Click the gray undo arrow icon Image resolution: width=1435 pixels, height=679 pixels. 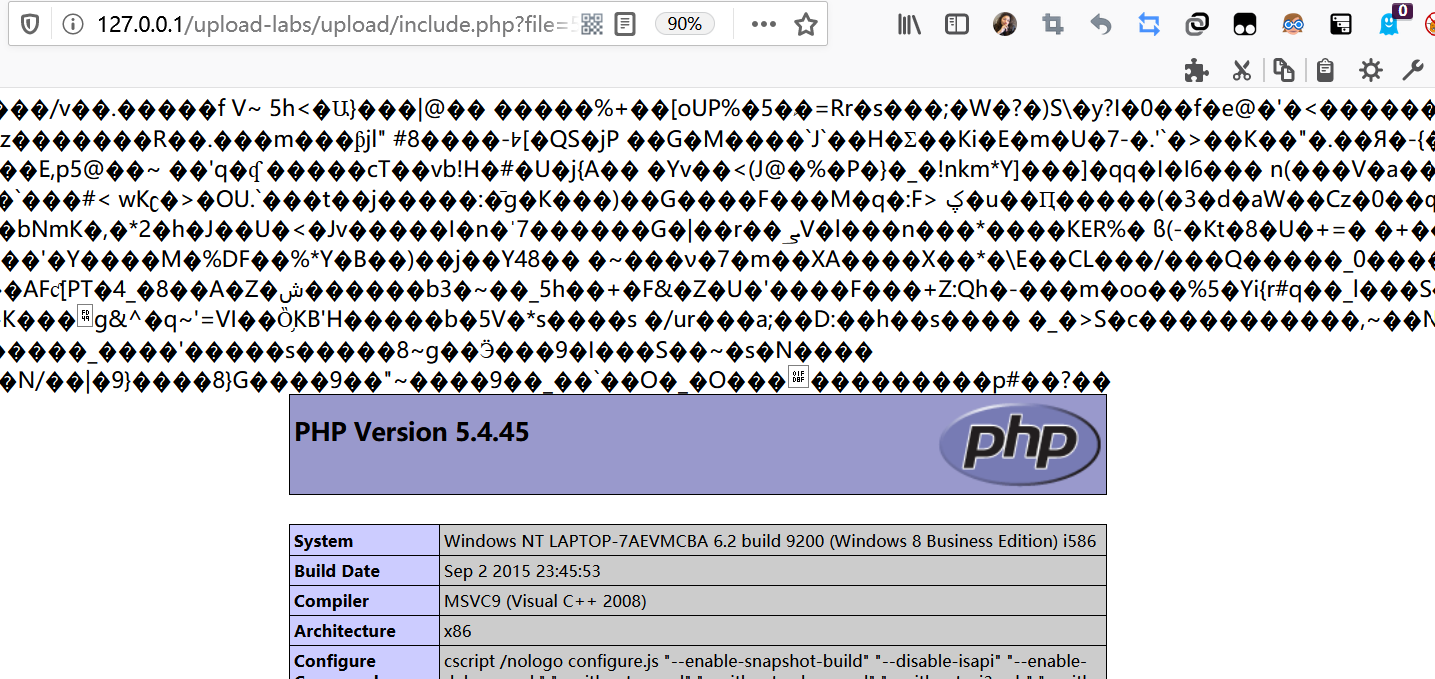pyautogui.click(x=1101, y=24)
